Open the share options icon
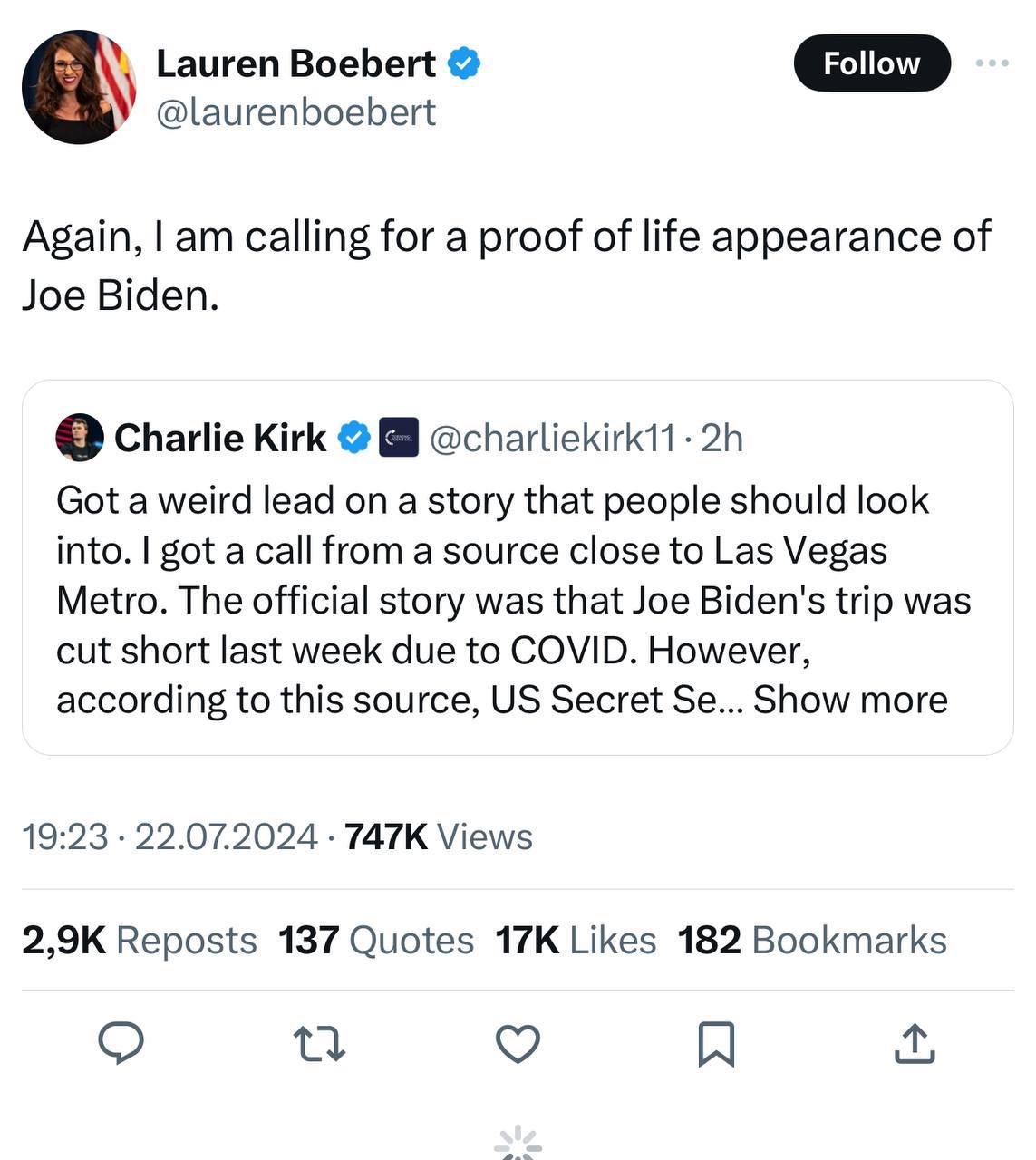 click(914, 1043)
